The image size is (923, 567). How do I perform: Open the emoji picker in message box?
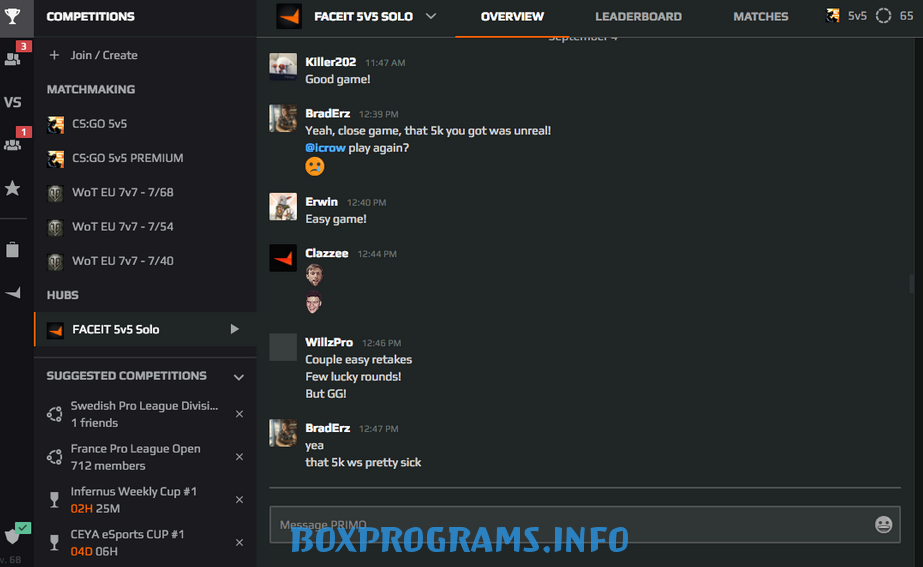pyautogui.click(x=883, y=524)
